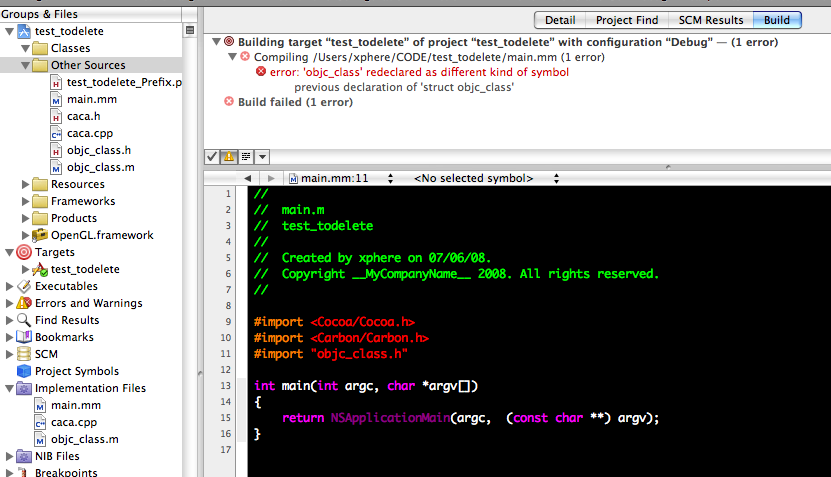The image size is (831, 477).
Task: Switch to the Detail tab
Action: (560, 20)
